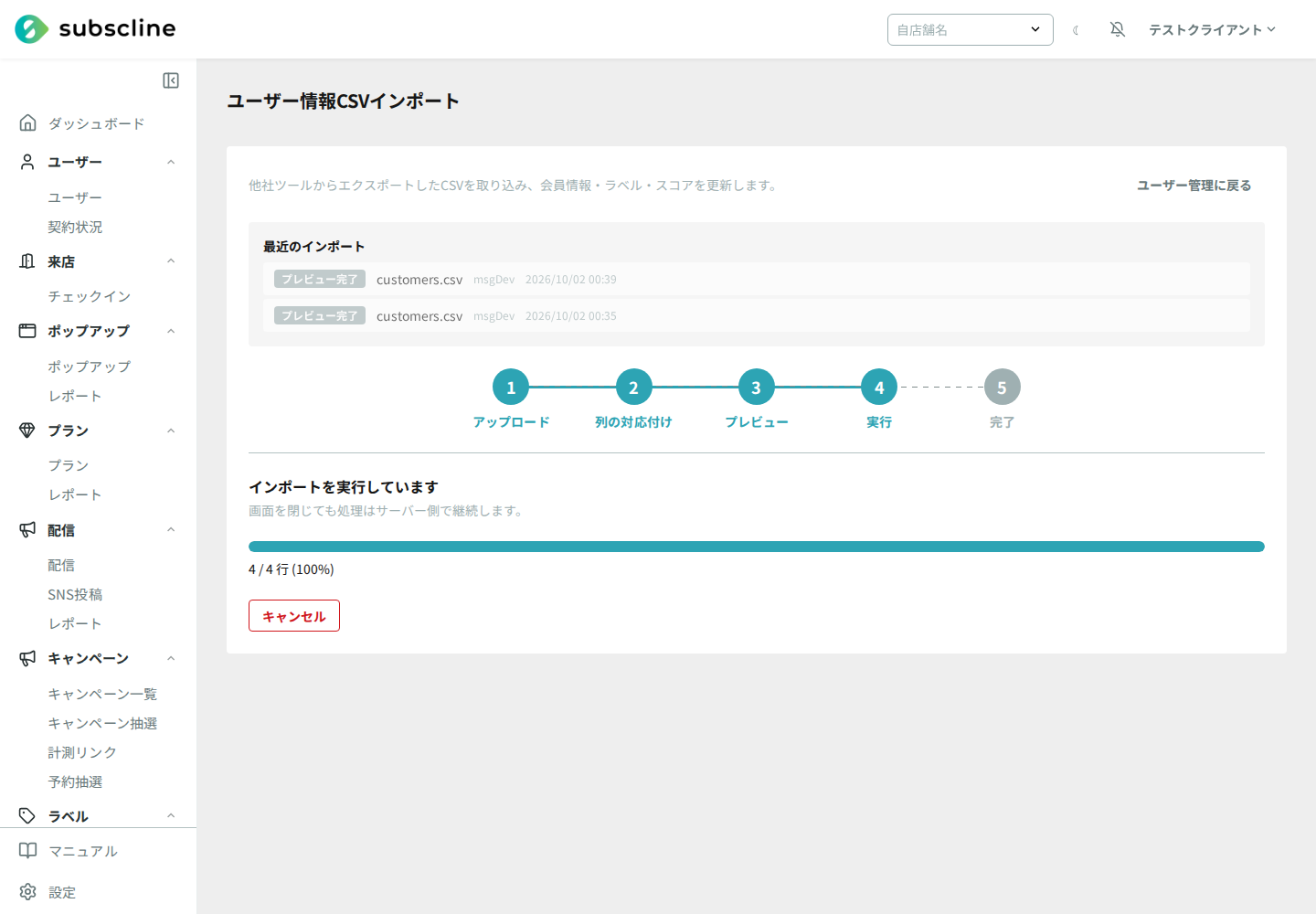The height and width of the screenshot is (914, 1316).
Task: Collapse the ユーザー section chevron
Action: (171, 162)
